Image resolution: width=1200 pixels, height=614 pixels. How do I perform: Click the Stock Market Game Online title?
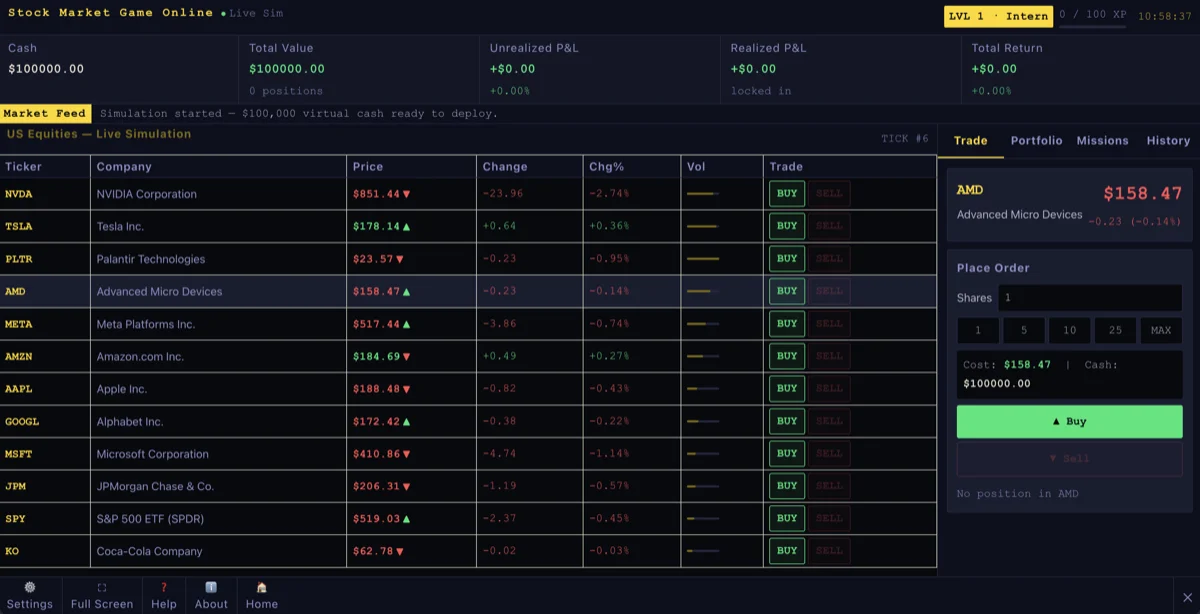pyautogui.click(x=110, y=13)
